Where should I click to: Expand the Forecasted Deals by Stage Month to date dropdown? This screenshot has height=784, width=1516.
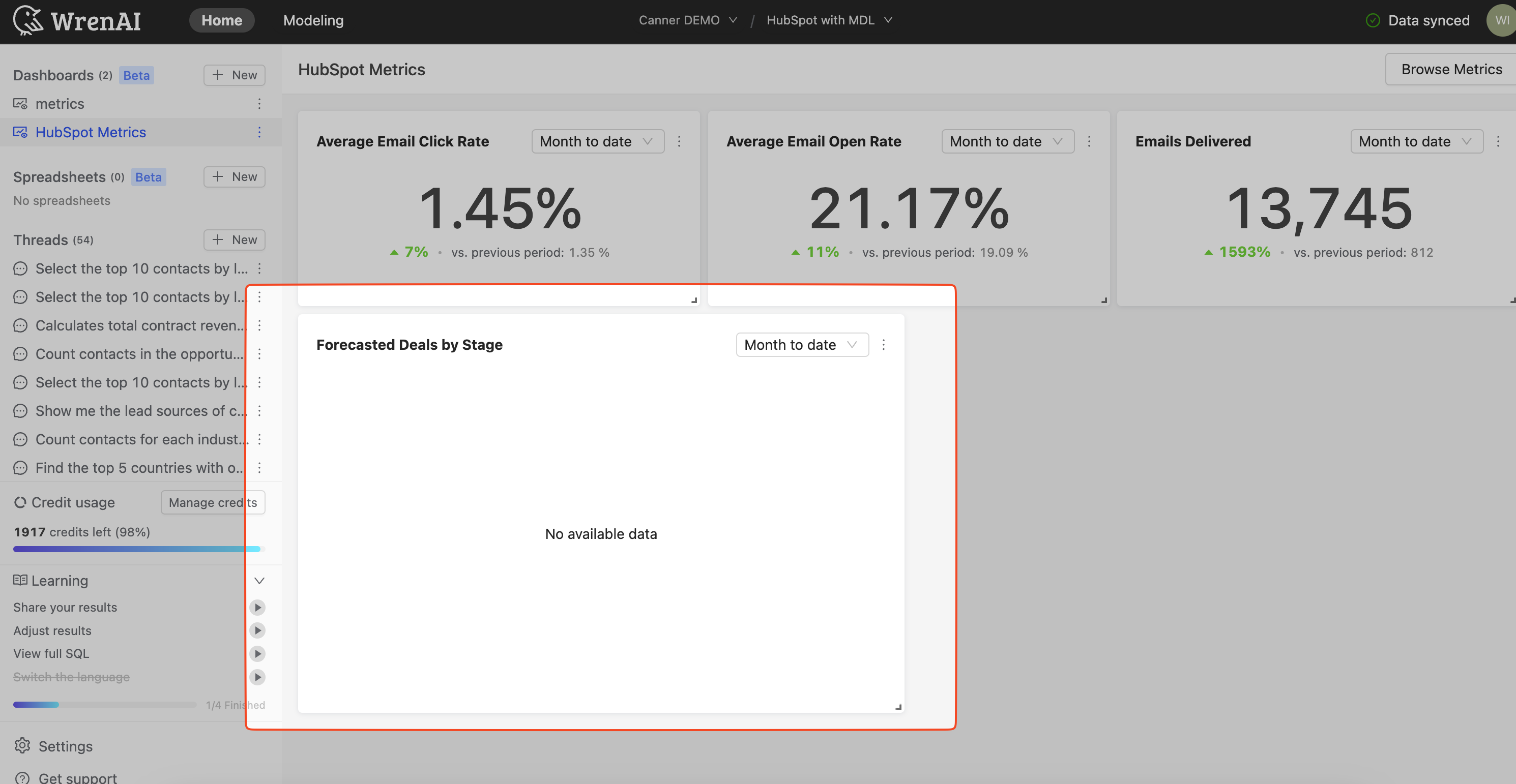[800, 344]
